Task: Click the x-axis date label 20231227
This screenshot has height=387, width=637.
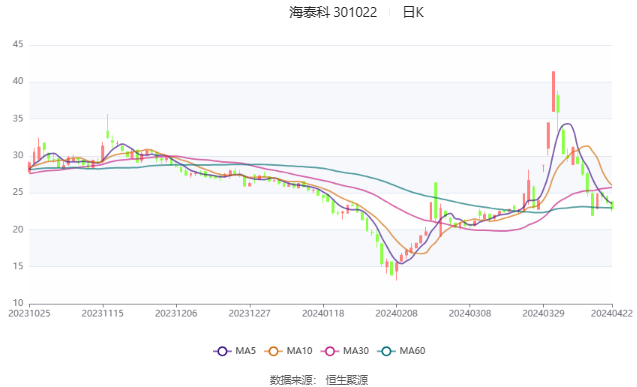Action: (x=249, y=313)
